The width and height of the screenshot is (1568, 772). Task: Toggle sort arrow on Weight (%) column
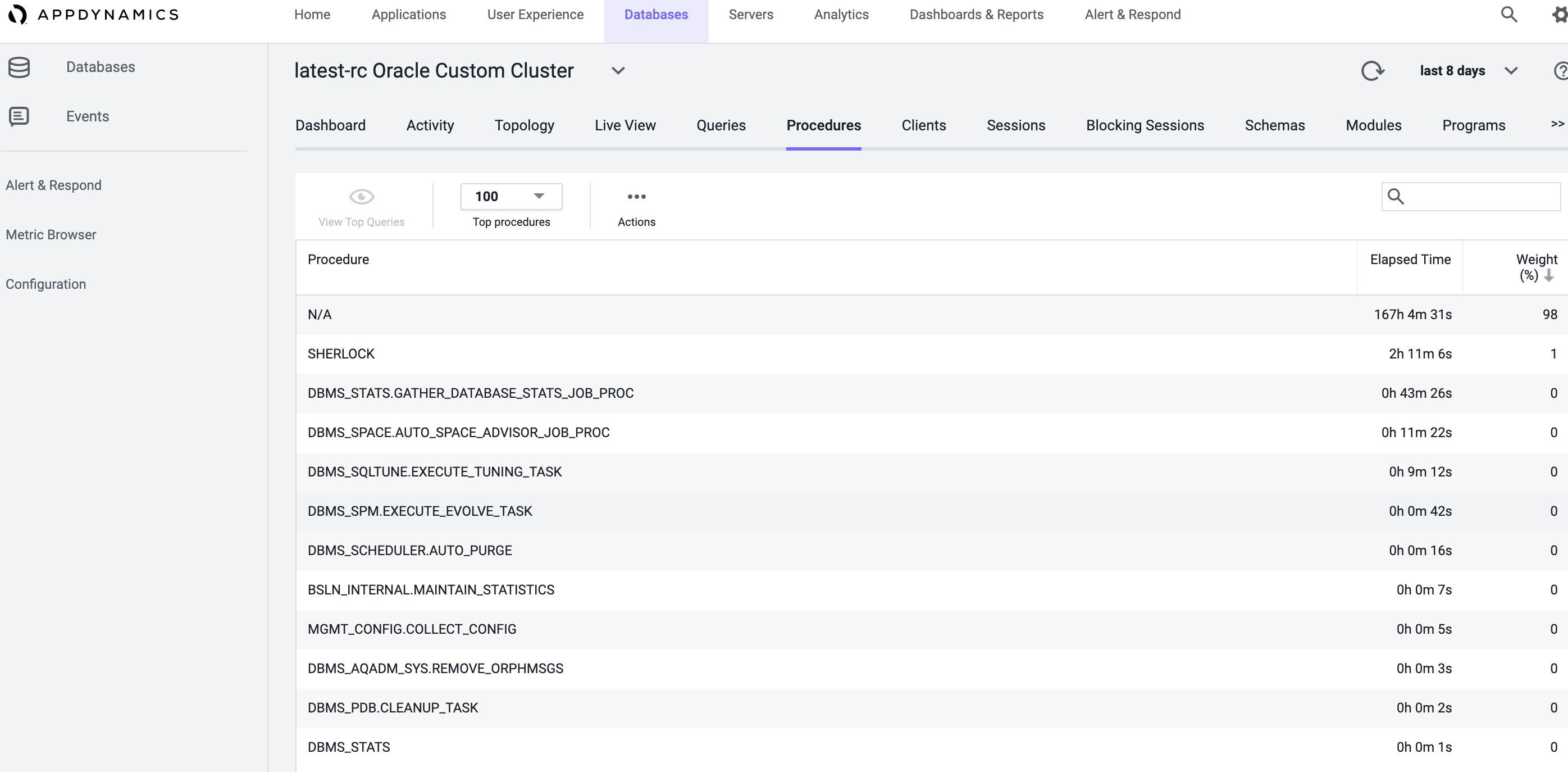coord(1548,275)
